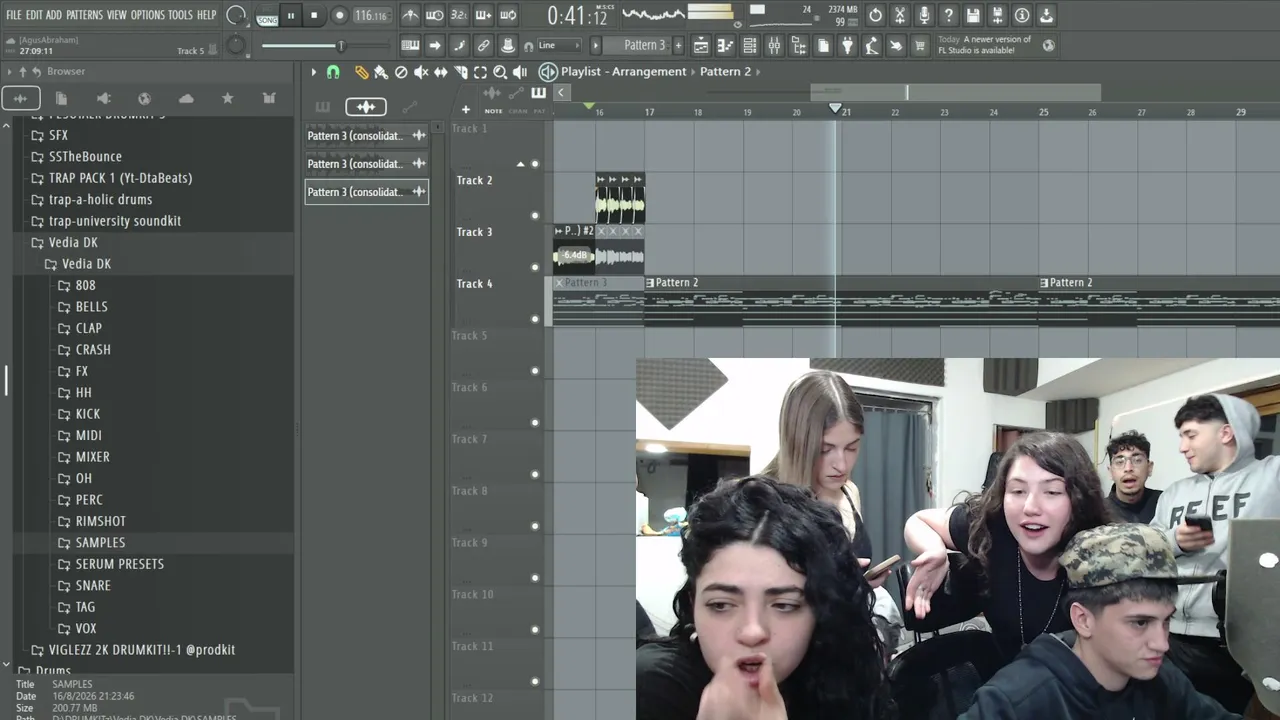This screenshot has width=1280, height=720.
Task: Stop playback with the stop button
Action: coord(314,15)
